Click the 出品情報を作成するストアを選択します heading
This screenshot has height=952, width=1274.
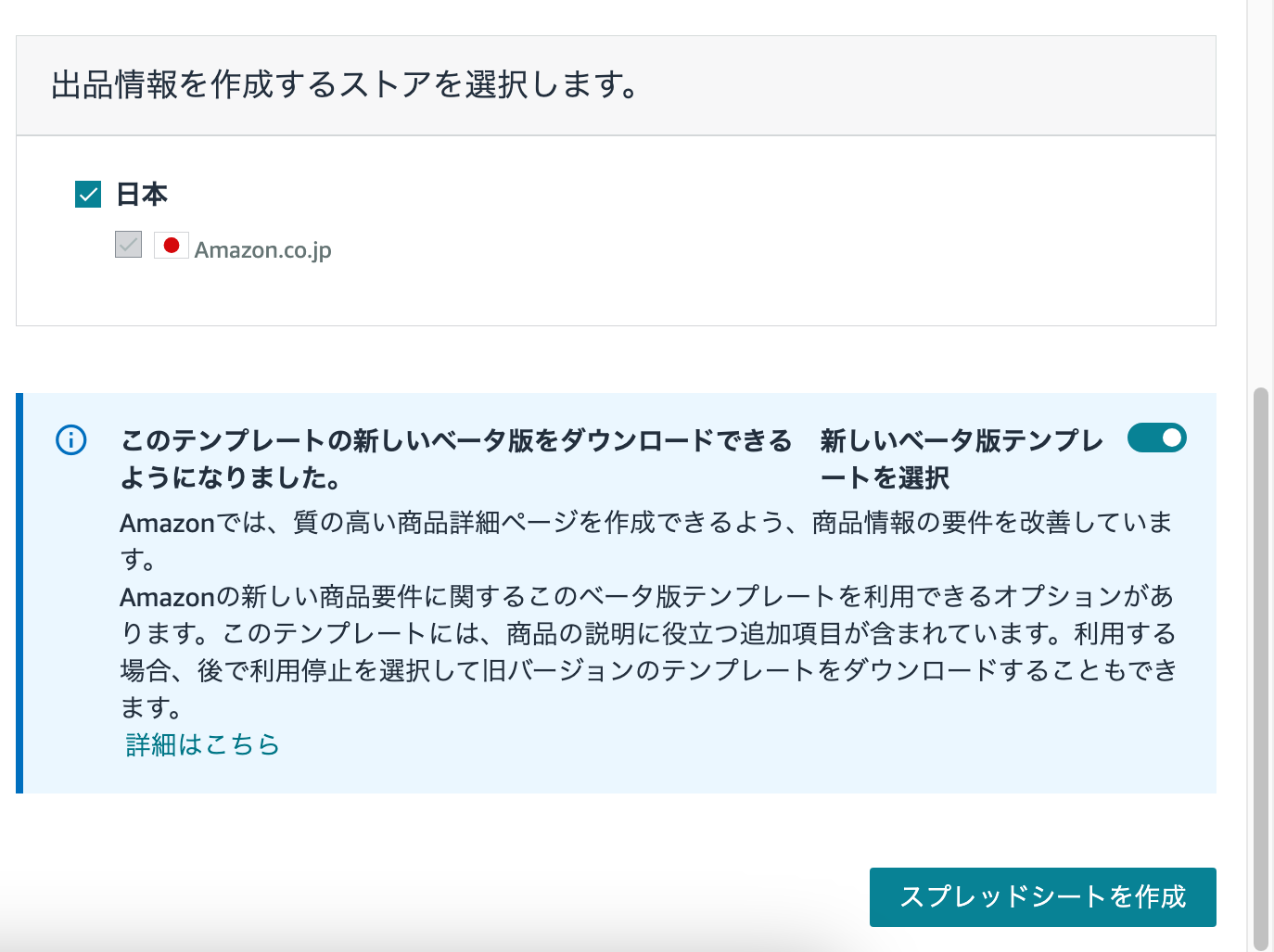tap(345, 85)
